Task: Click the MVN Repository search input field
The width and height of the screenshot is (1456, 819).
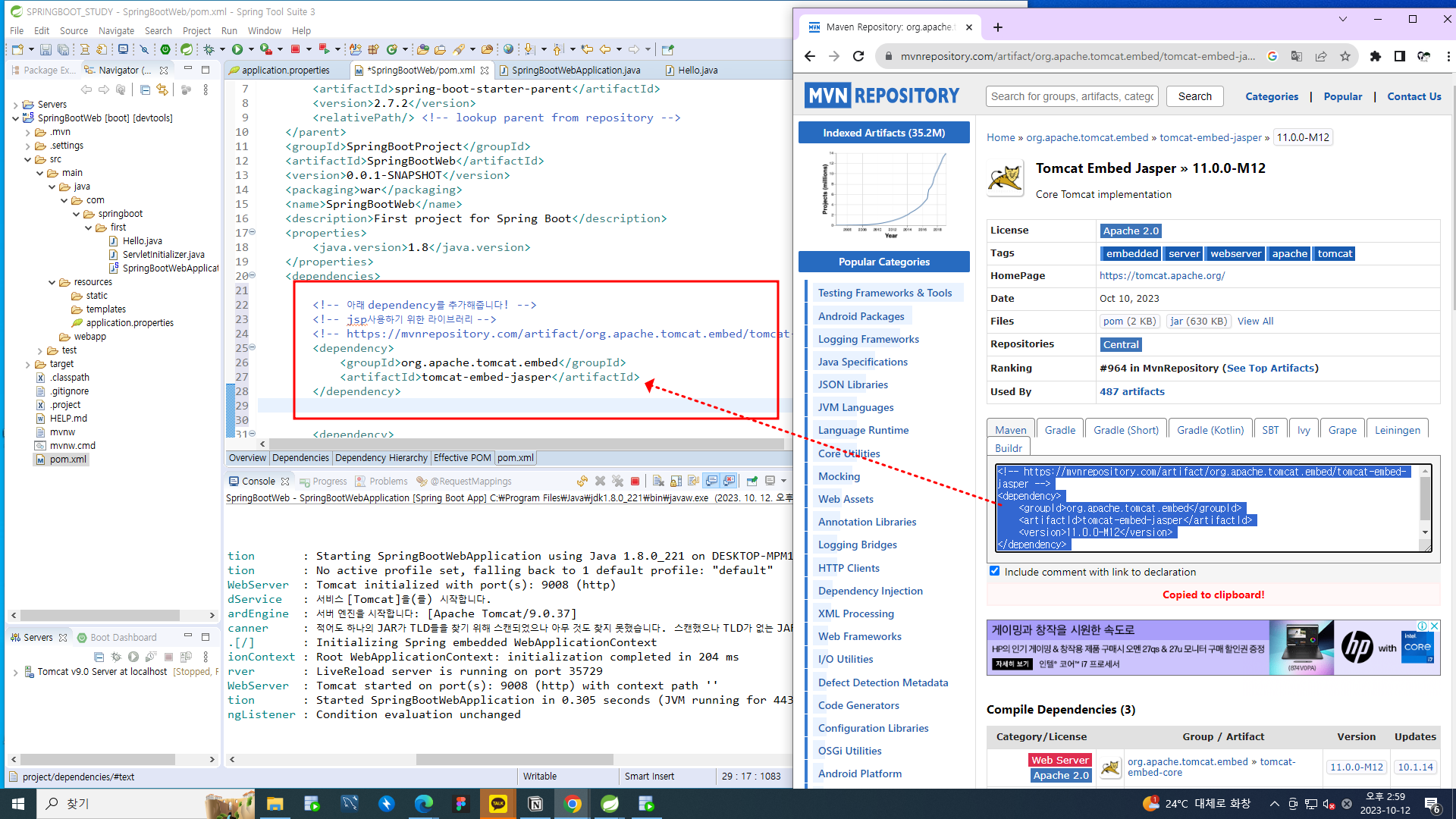Action: [x=1072, y=96]
